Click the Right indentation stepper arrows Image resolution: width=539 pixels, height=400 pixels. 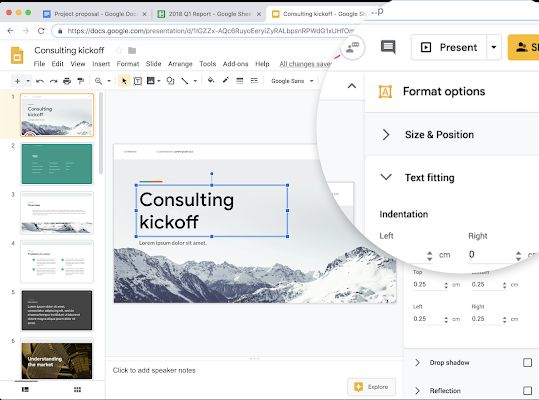click(x=518, y=256)
